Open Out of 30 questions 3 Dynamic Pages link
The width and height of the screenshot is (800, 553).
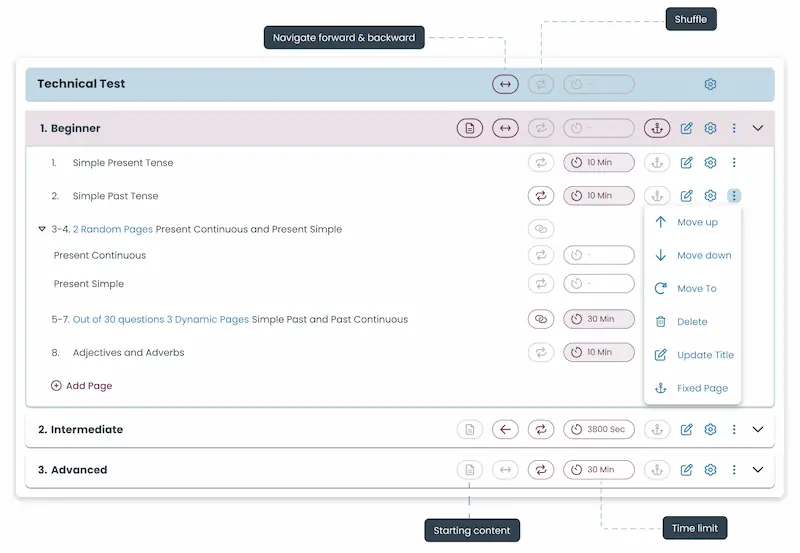pos(161,319)
